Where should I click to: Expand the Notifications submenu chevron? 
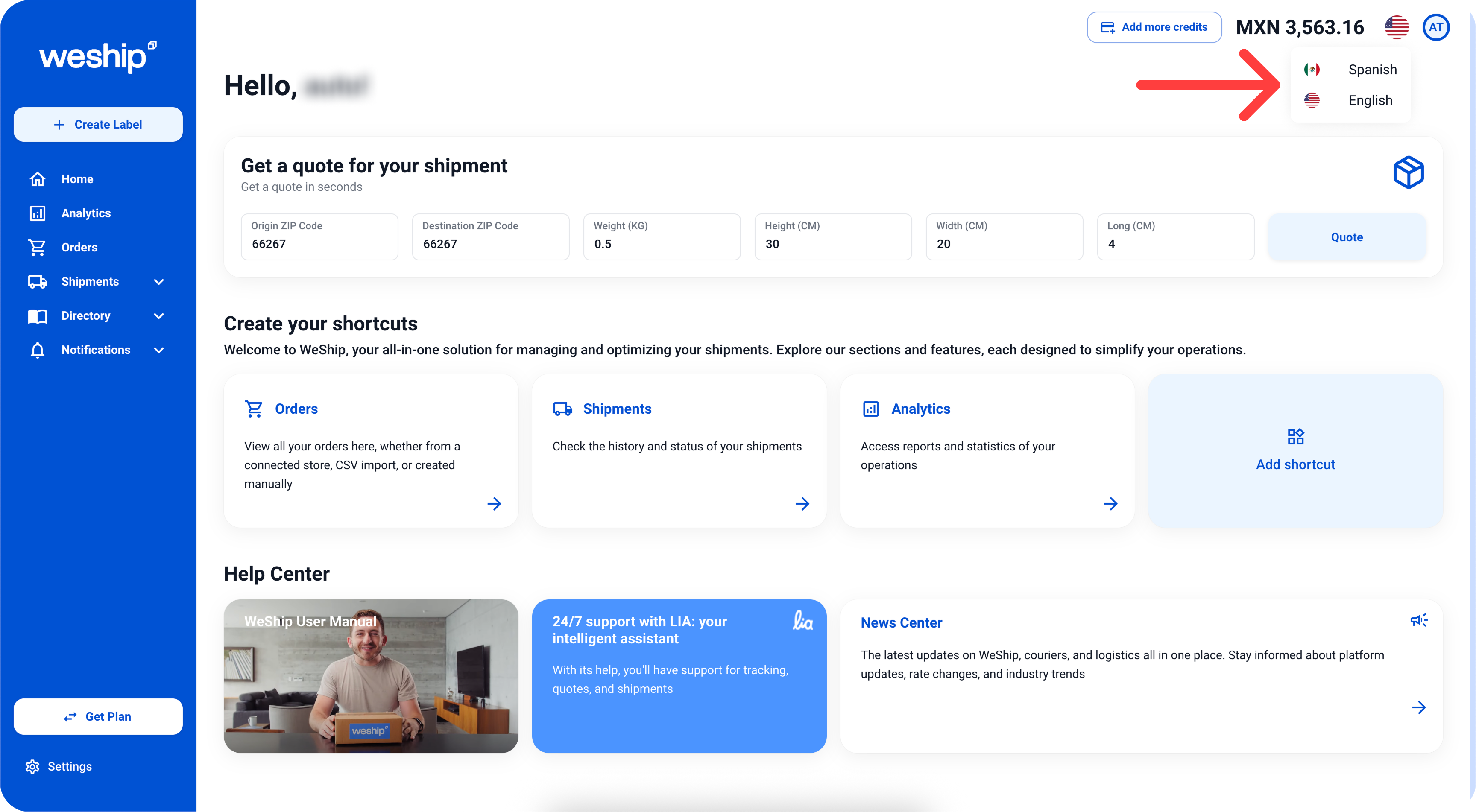159,350
